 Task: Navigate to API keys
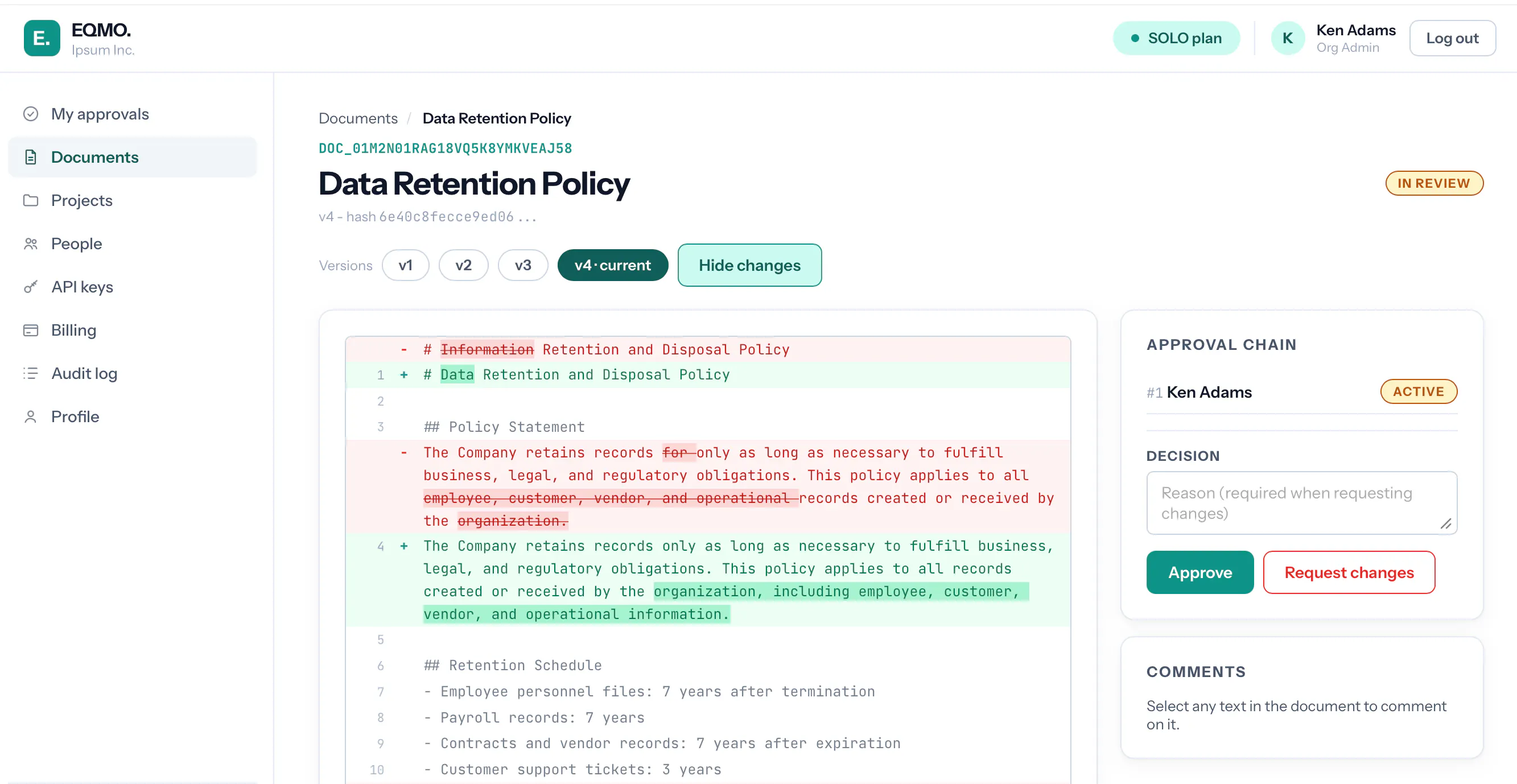point(133,287)
